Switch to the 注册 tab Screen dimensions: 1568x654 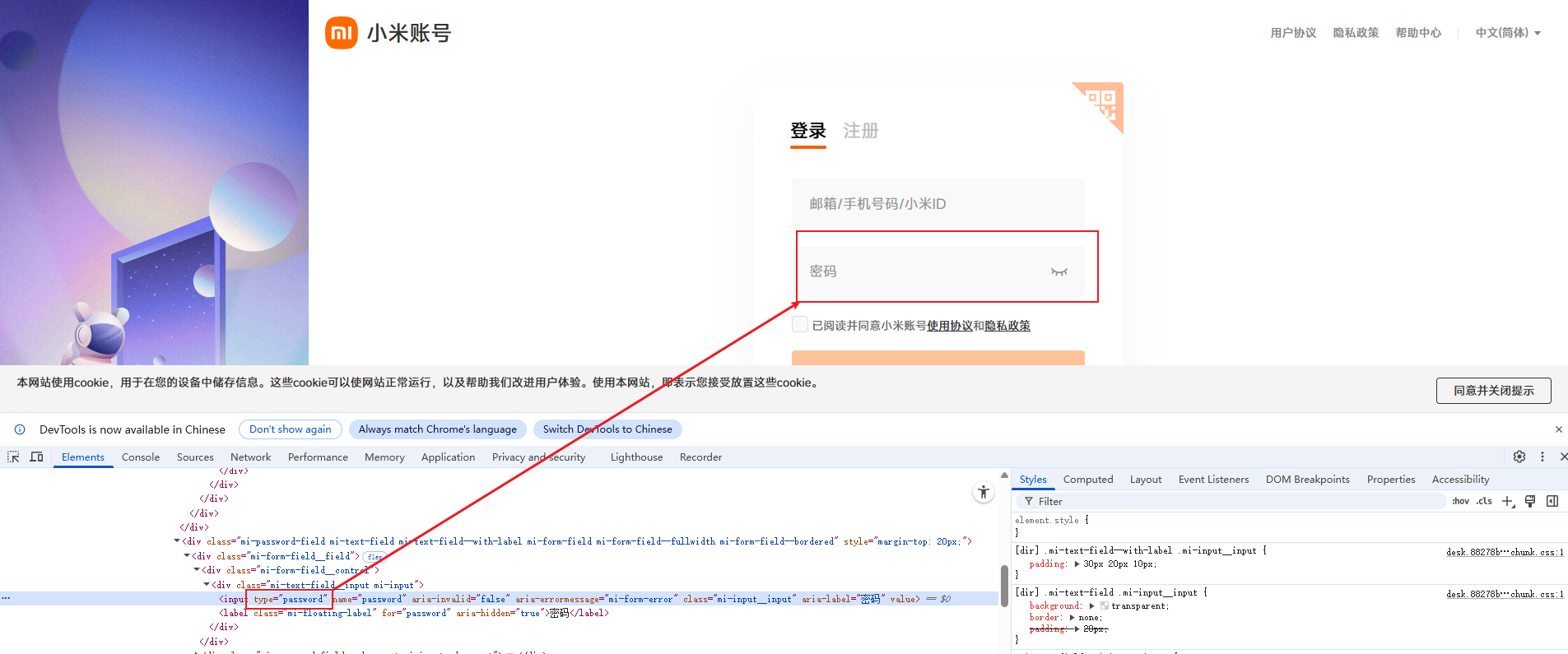(x=861, y=131)
